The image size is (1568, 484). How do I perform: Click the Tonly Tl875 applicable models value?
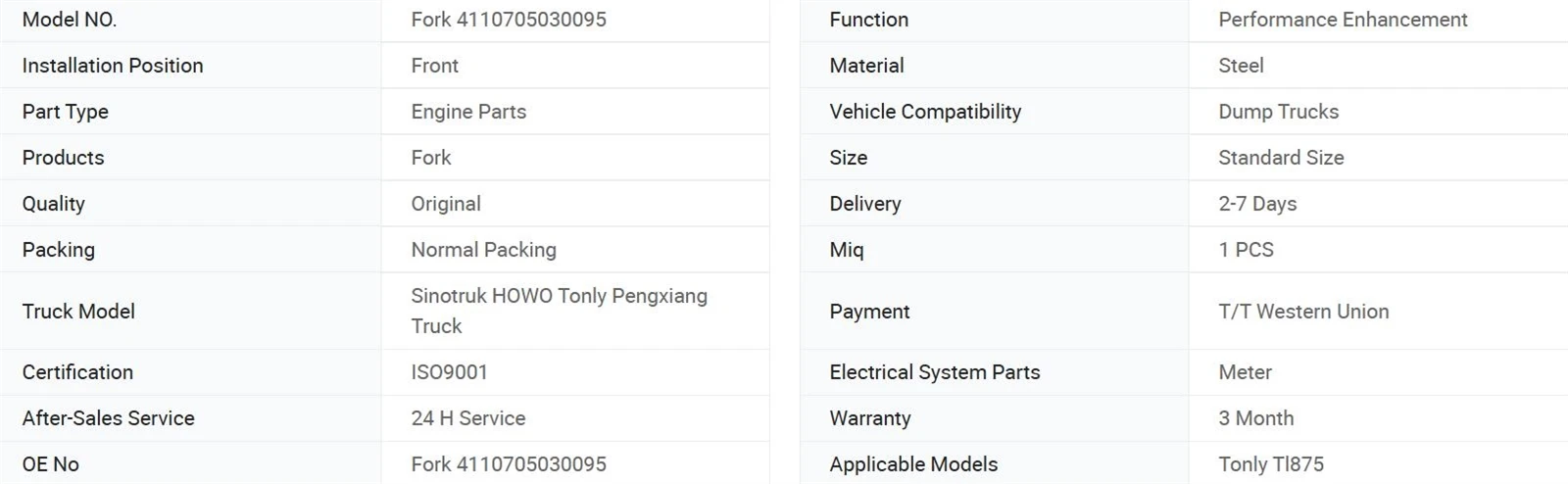pos(1271,464)
